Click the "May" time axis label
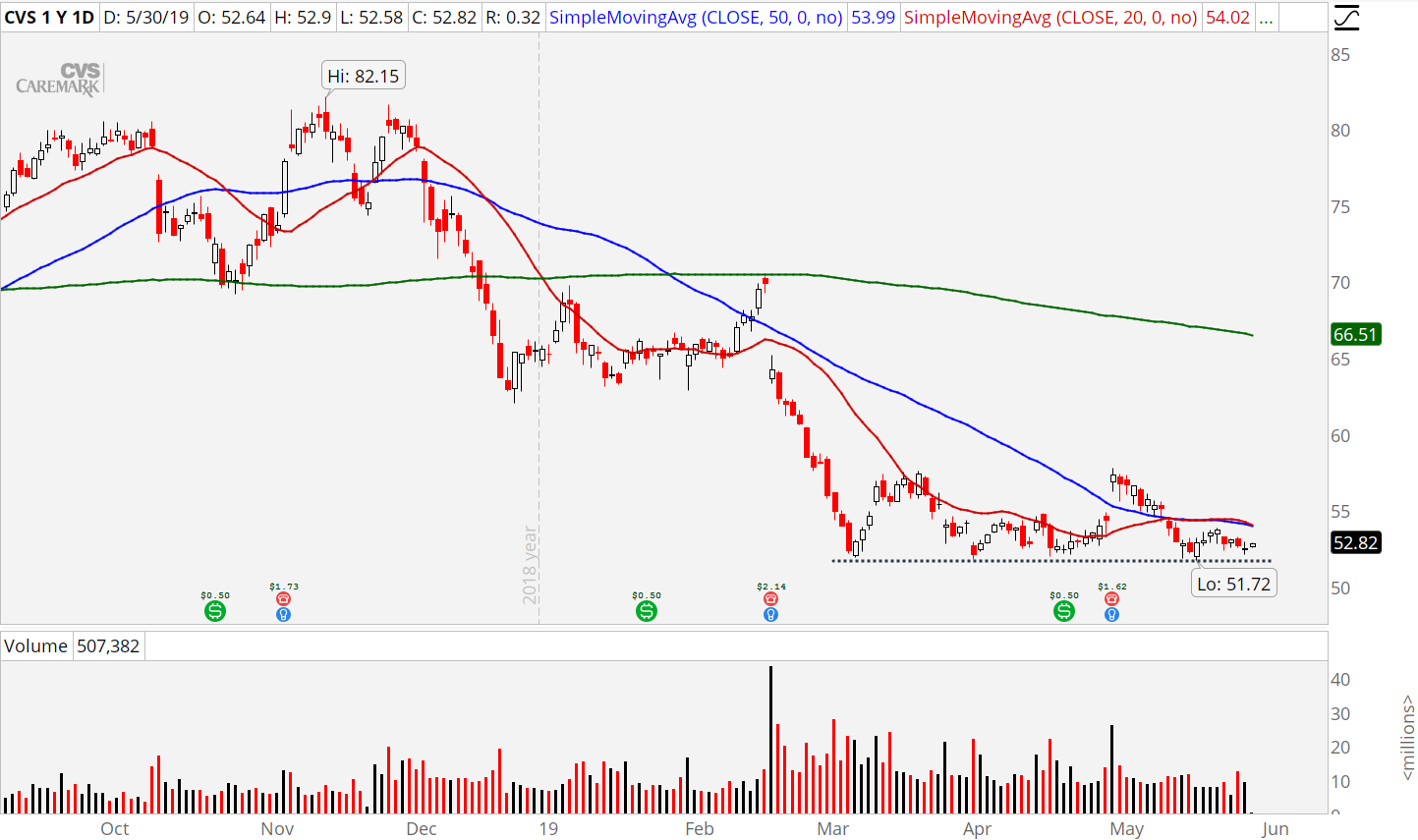The image size is (1418, 840). tap(1127, 829)
